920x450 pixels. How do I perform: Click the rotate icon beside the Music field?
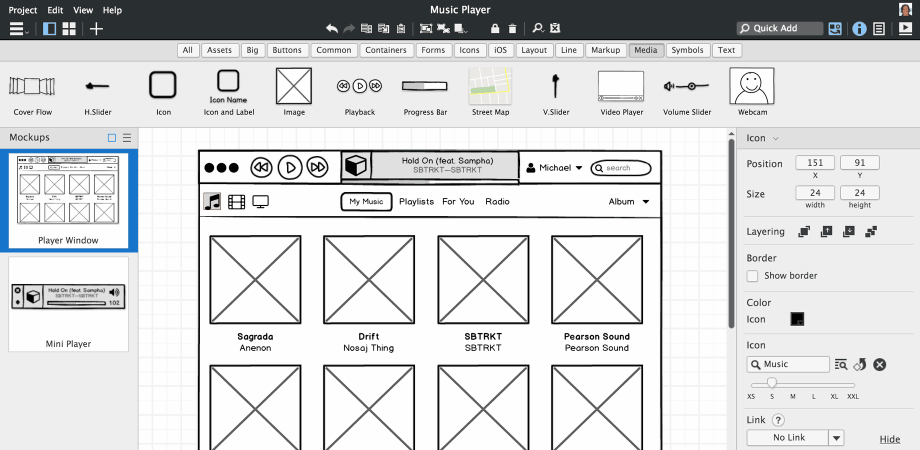point(860,365)
